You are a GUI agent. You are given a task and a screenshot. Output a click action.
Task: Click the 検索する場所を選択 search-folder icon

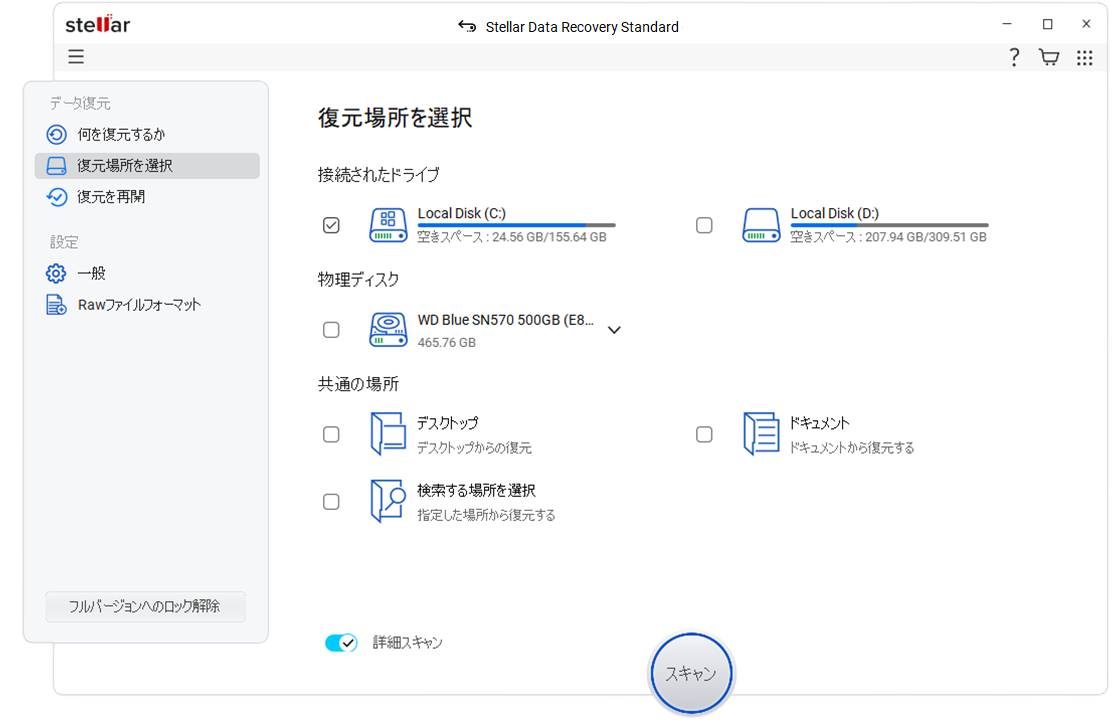(x=388, y=501)
